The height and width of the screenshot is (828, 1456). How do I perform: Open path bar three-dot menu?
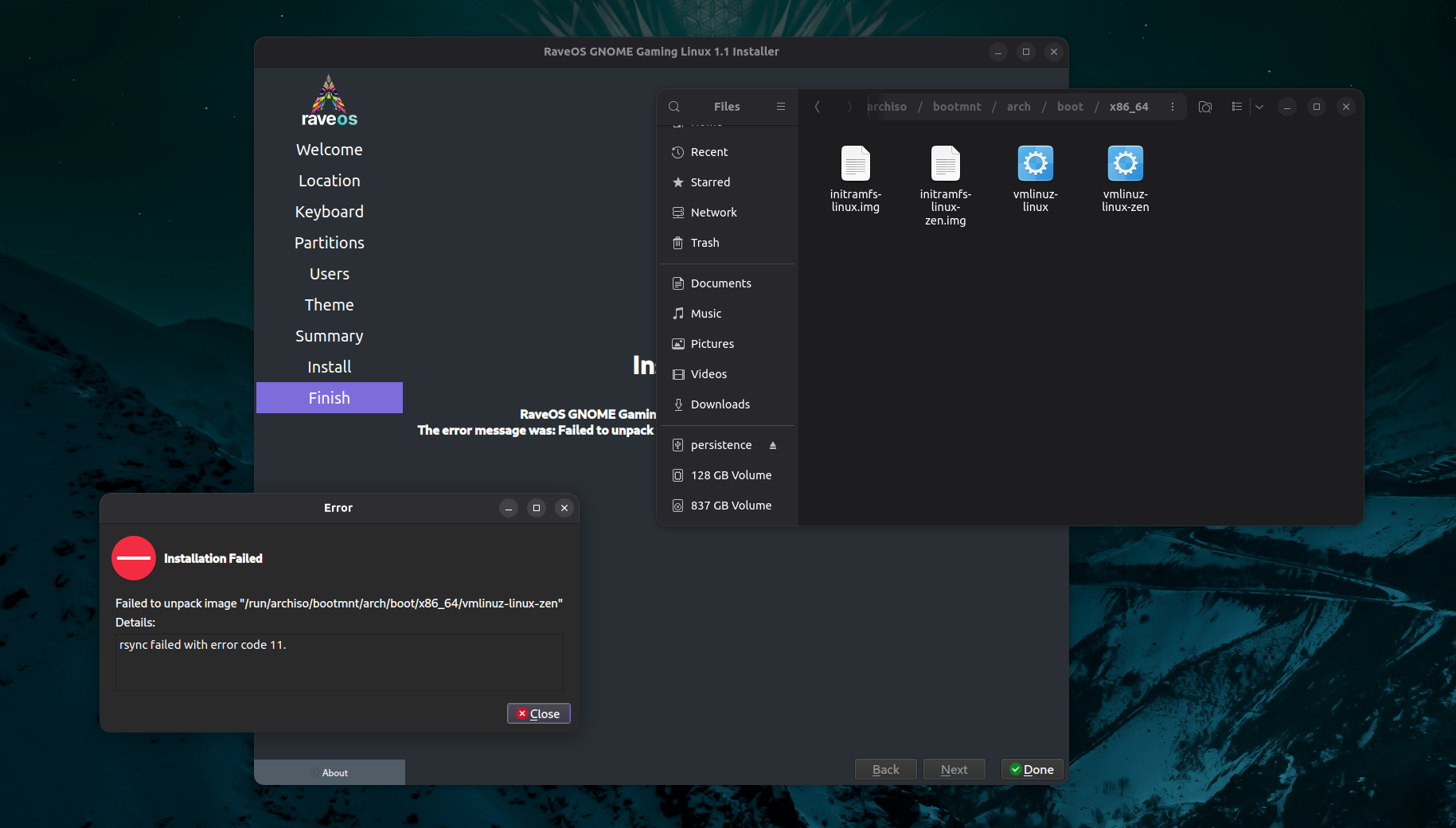[x=1172, y=107]
